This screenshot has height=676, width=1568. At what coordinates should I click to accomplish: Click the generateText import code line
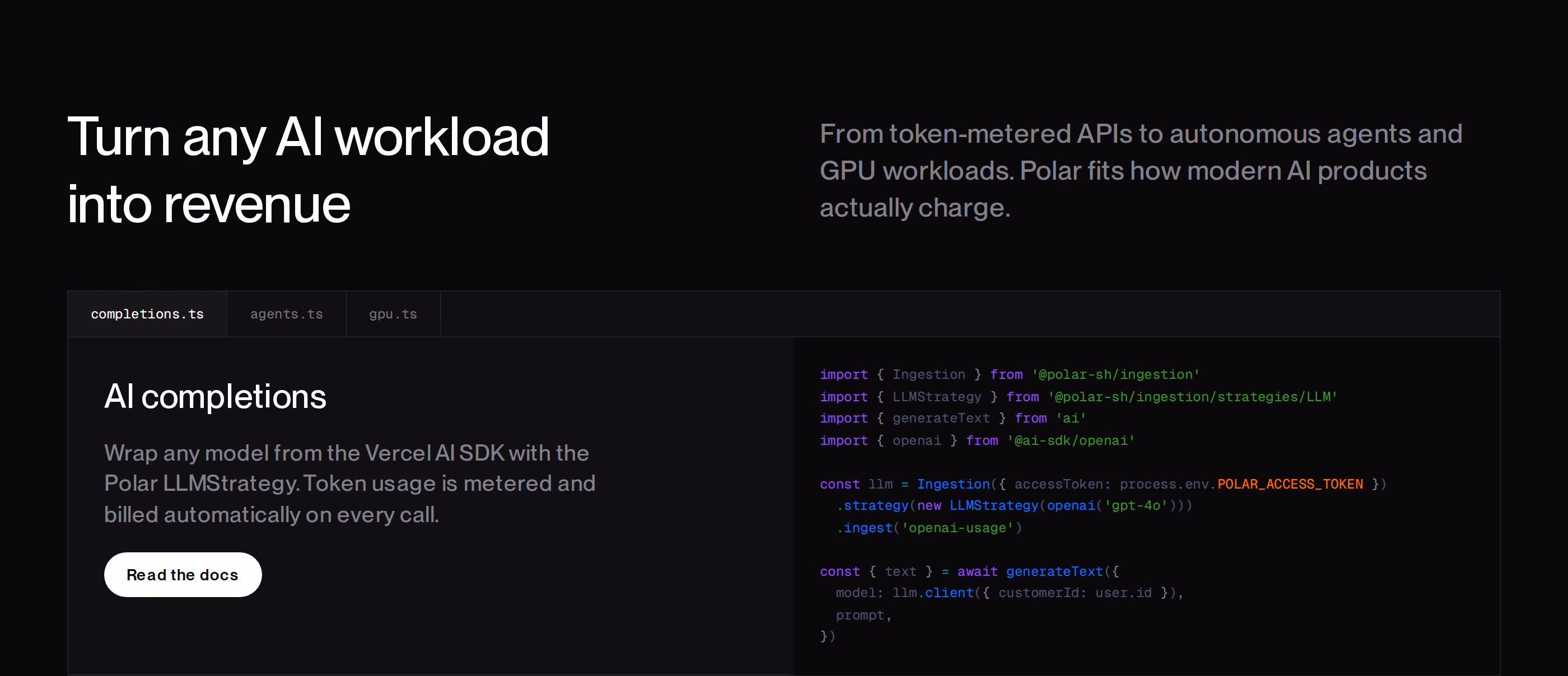[953, 419]
